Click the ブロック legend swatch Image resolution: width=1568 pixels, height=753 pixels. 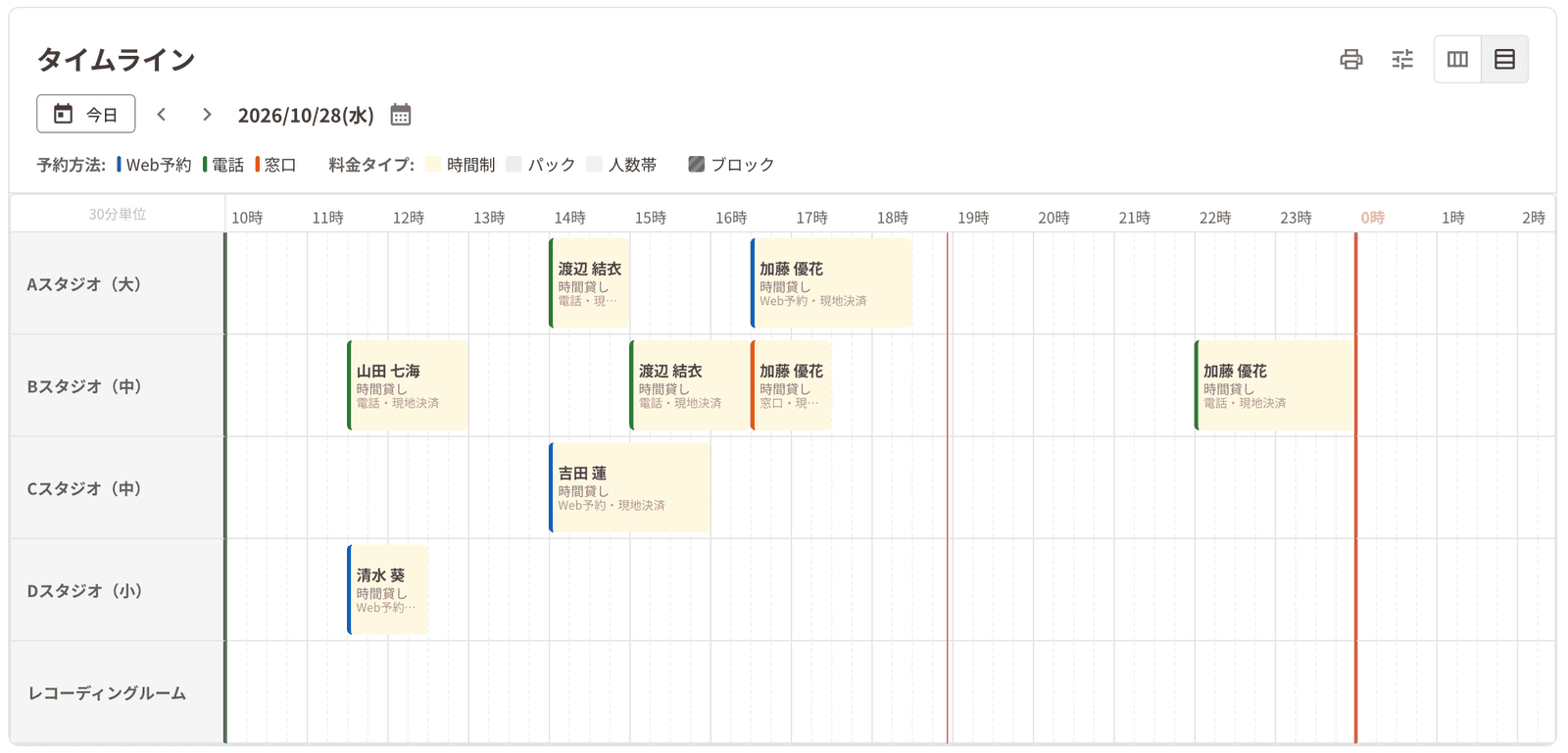[697, 165]
